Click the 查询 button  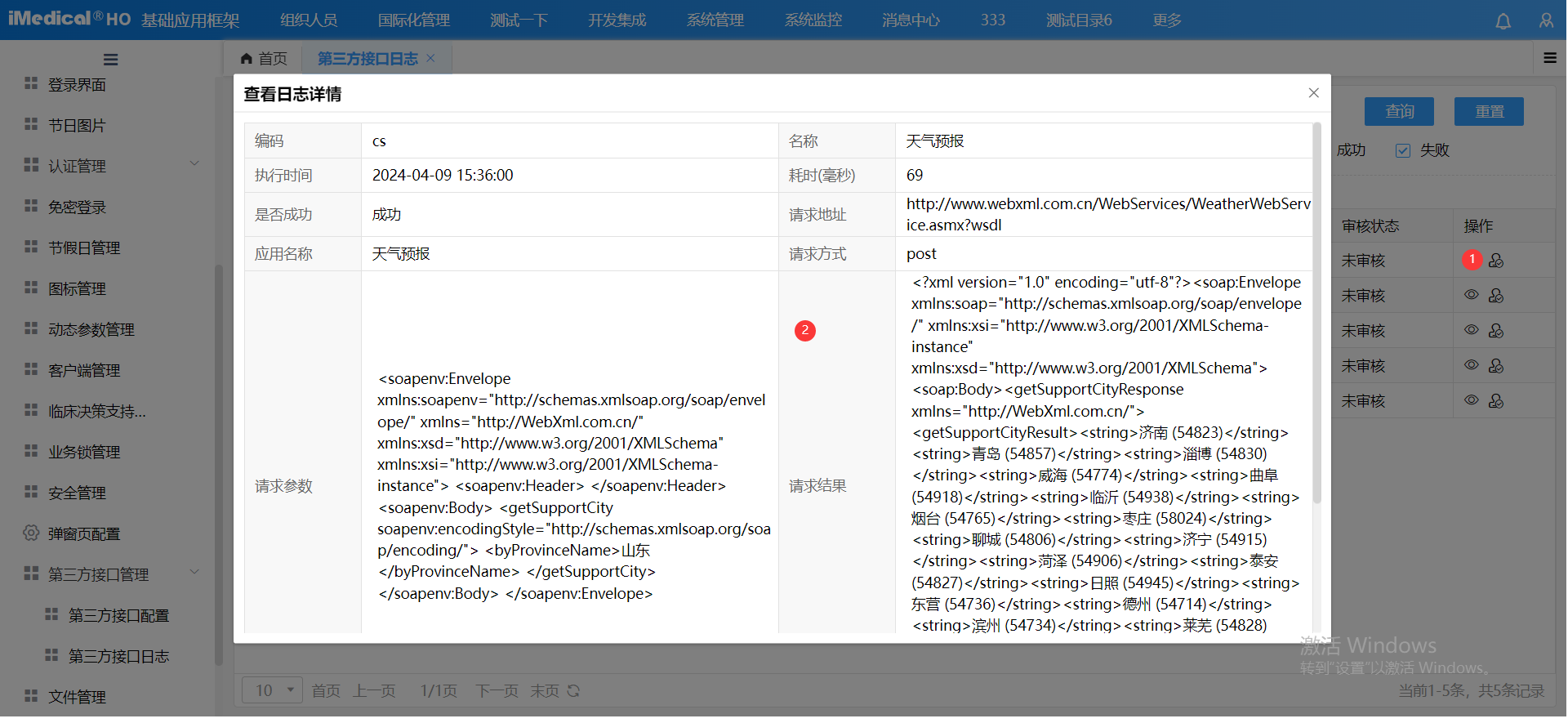[1399, 112]
